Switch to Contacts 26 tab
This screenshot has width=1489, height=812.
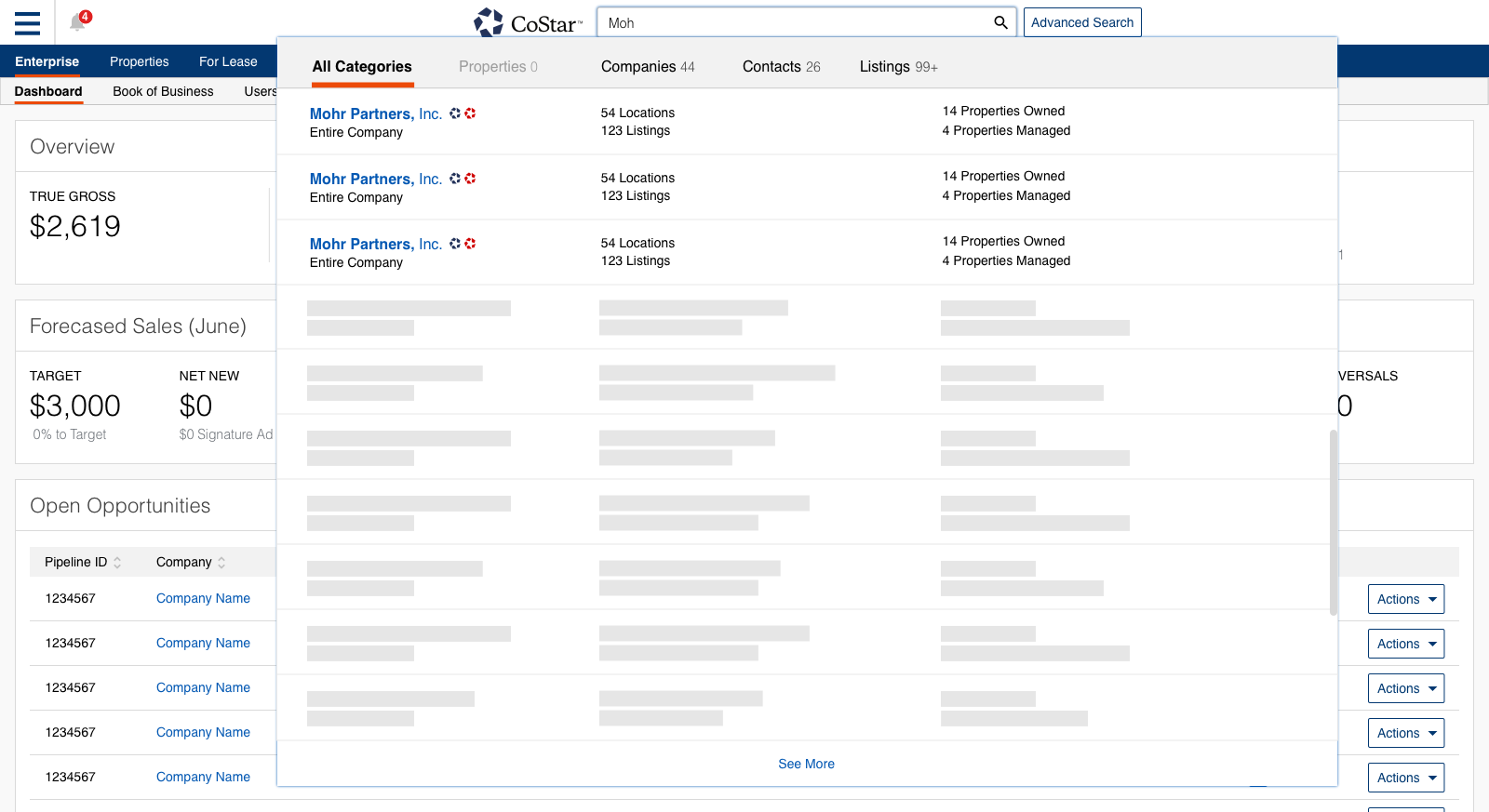(x=782, y=67)
